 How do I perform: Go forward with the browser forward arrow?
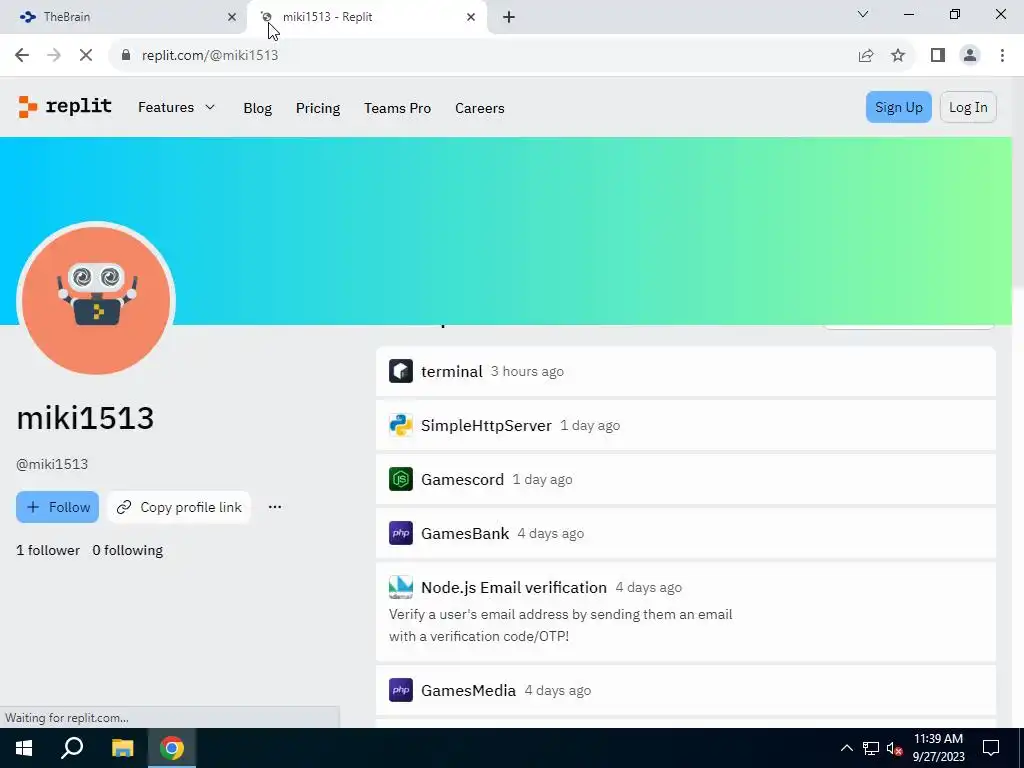click(54, 55)
